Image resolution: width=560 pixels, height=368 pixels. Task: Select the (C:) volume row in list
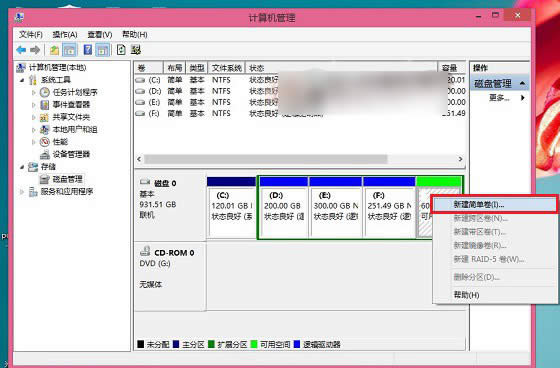click(x=300, y=80)
